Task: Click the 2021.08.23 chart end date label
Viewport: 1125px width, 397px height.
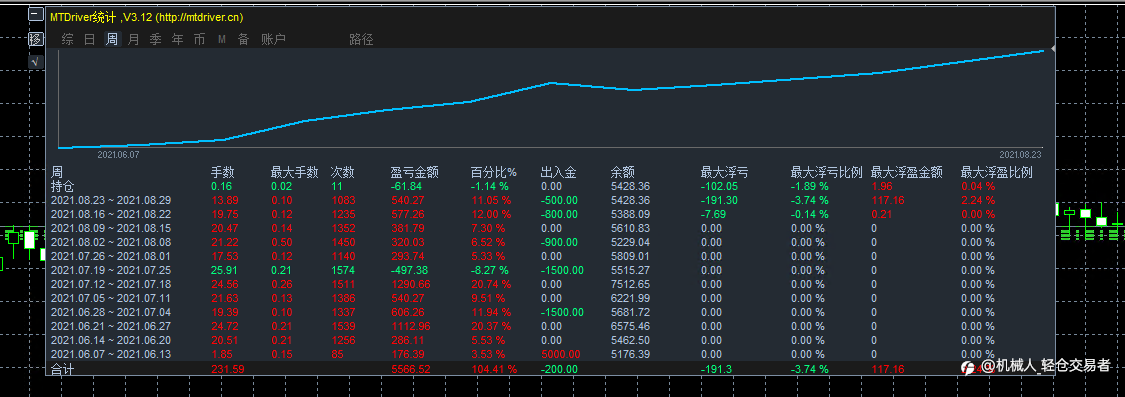Action: (1020, 154)
